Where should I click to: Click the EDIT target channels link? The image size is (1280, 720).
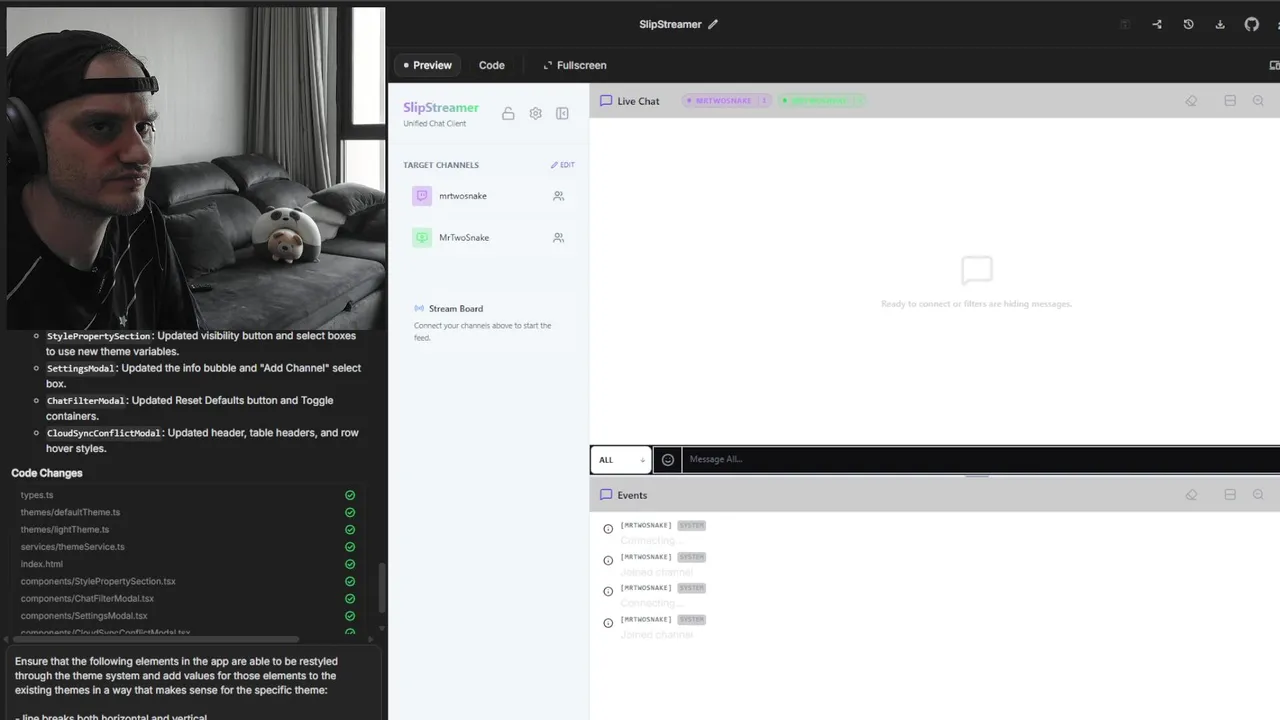pos(563,165)
